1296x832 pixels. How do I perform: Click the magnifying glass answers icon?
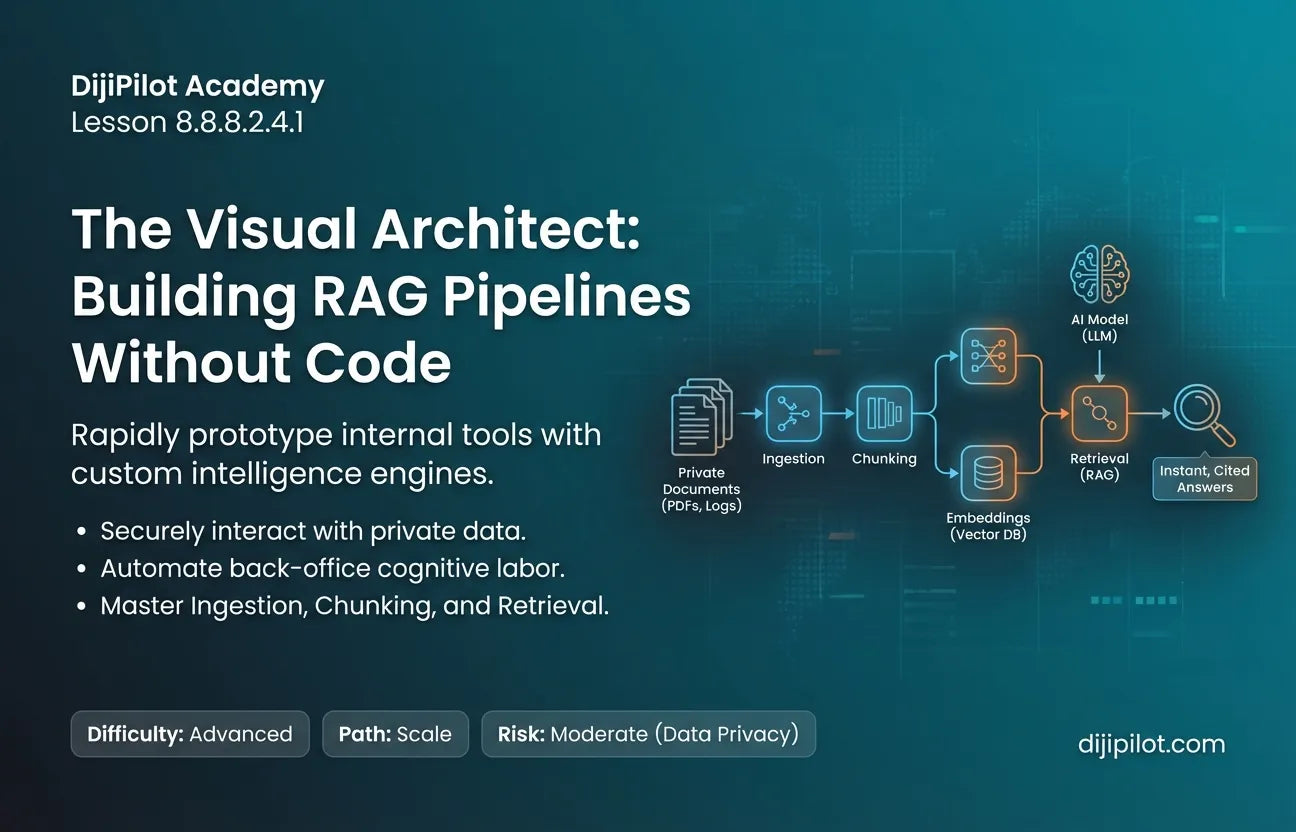coord(1205,415)
